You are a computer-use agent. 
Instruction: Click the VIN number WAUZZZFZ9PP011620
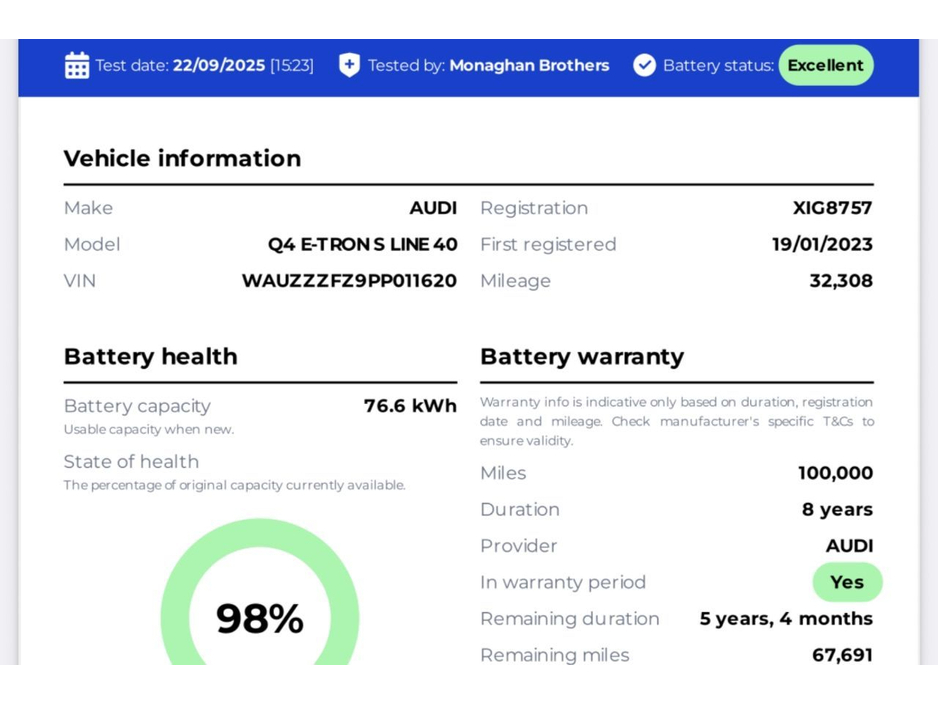349,281
